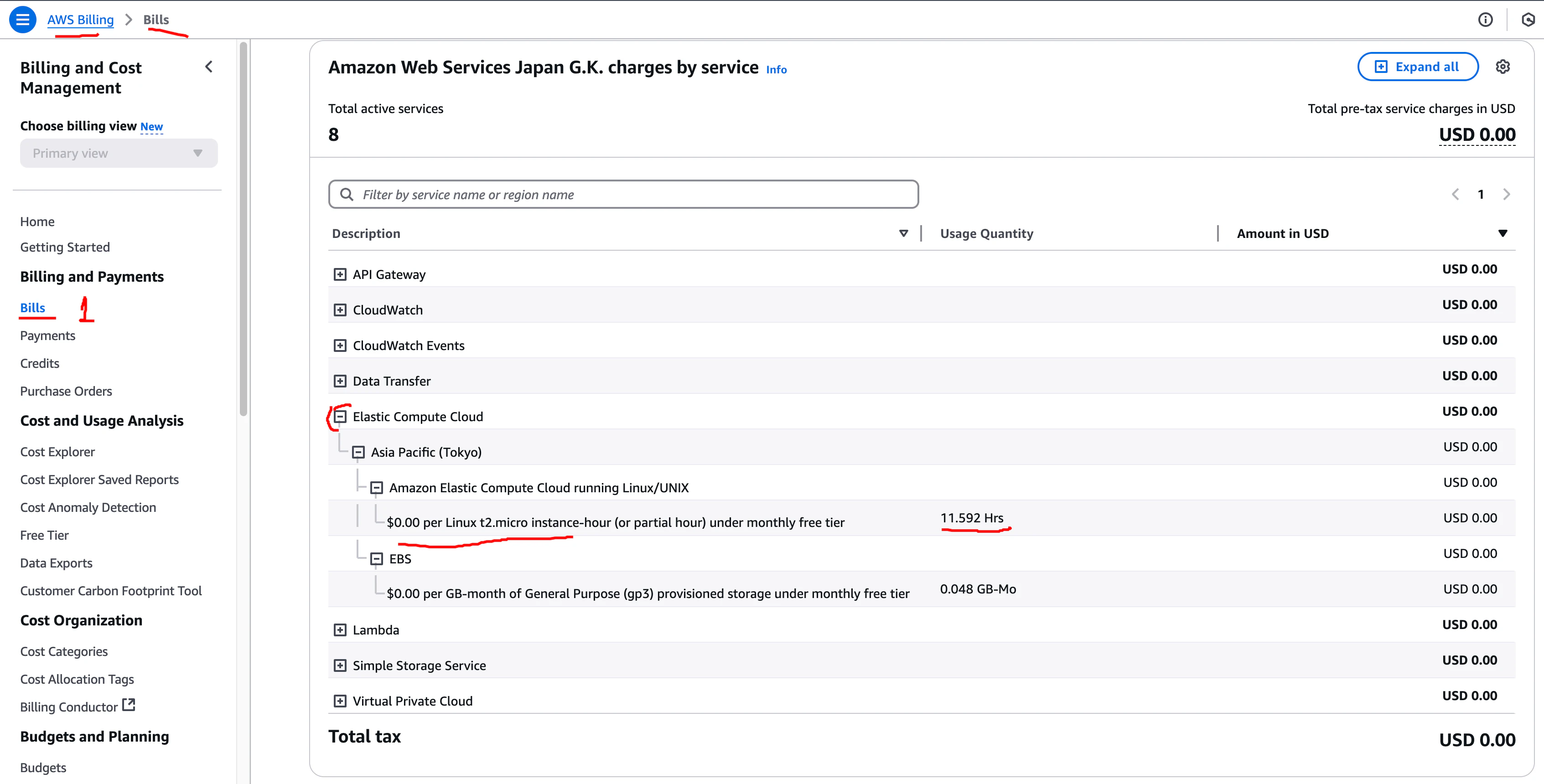Focus the filter by service name field
The width and height of the screenshot is (1544, 784).
click(623, 194)
